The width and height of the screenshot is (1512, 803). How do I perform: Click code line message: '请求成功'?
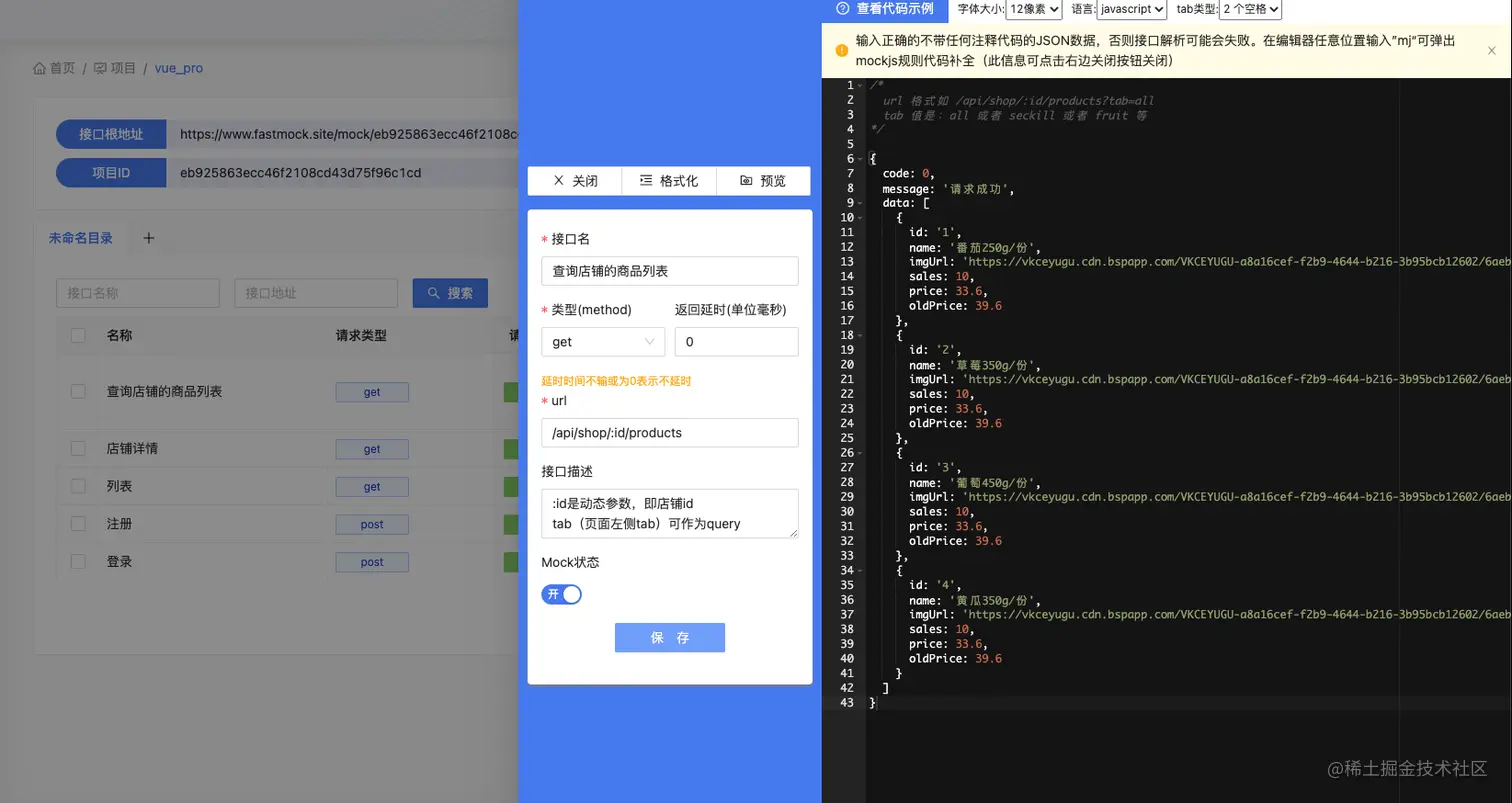948,188
